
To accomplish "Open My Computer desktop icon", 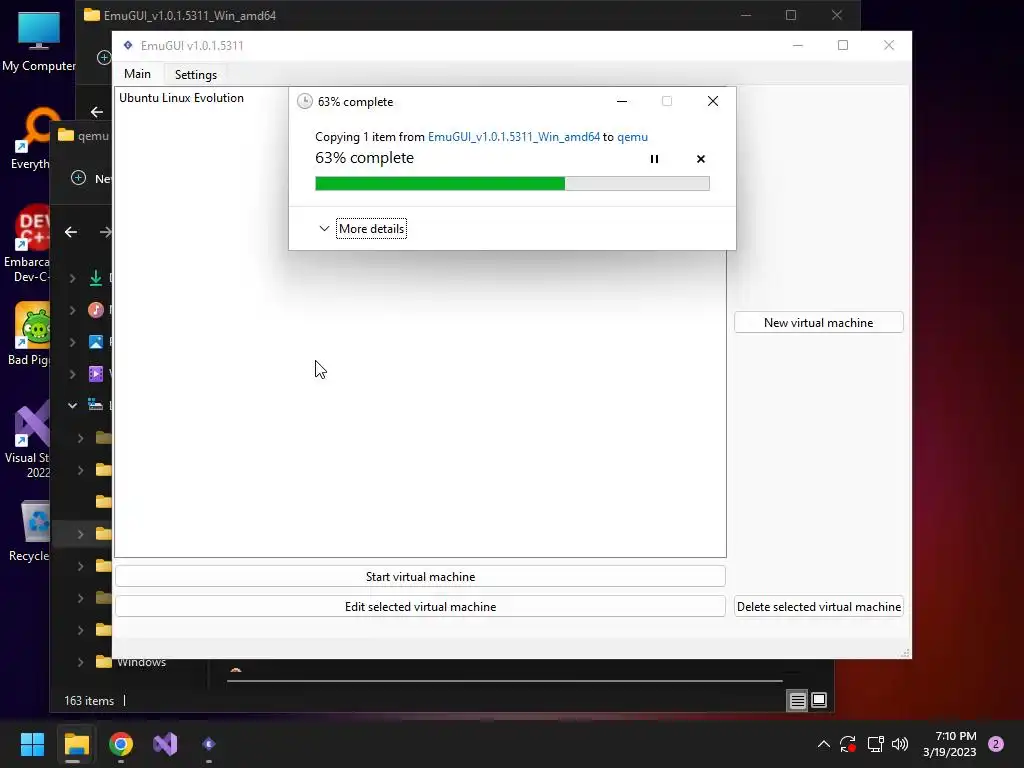I will click(39, 41).
